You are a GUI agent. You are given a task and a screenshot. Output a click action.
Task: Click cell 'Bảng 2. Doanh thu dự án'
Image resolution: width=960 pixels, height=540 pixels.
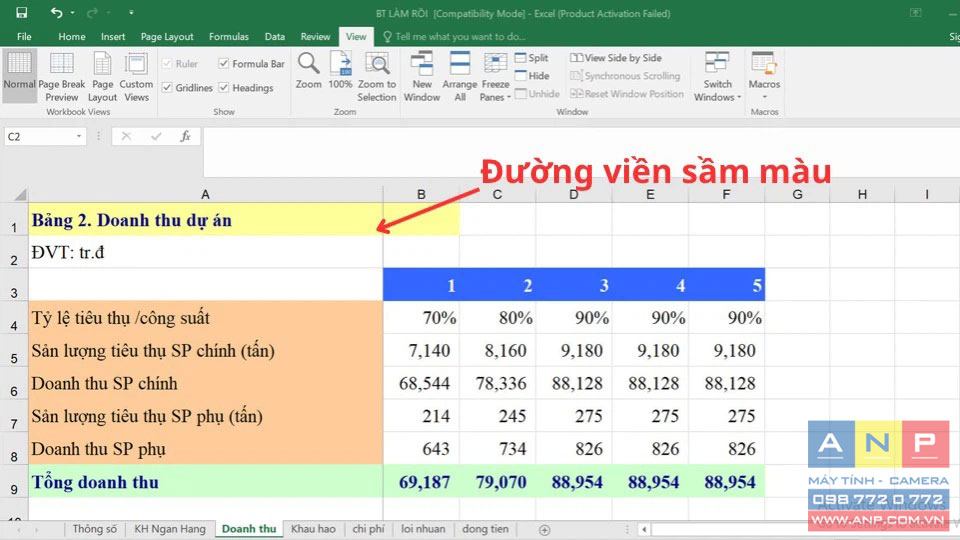coord(205,220)
